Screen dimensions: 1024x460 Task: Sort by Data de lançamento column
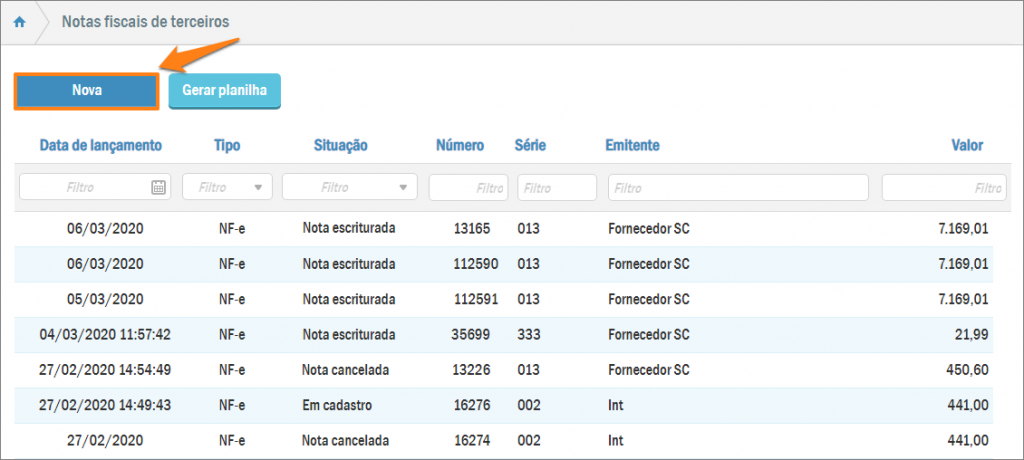coord(100,146)
